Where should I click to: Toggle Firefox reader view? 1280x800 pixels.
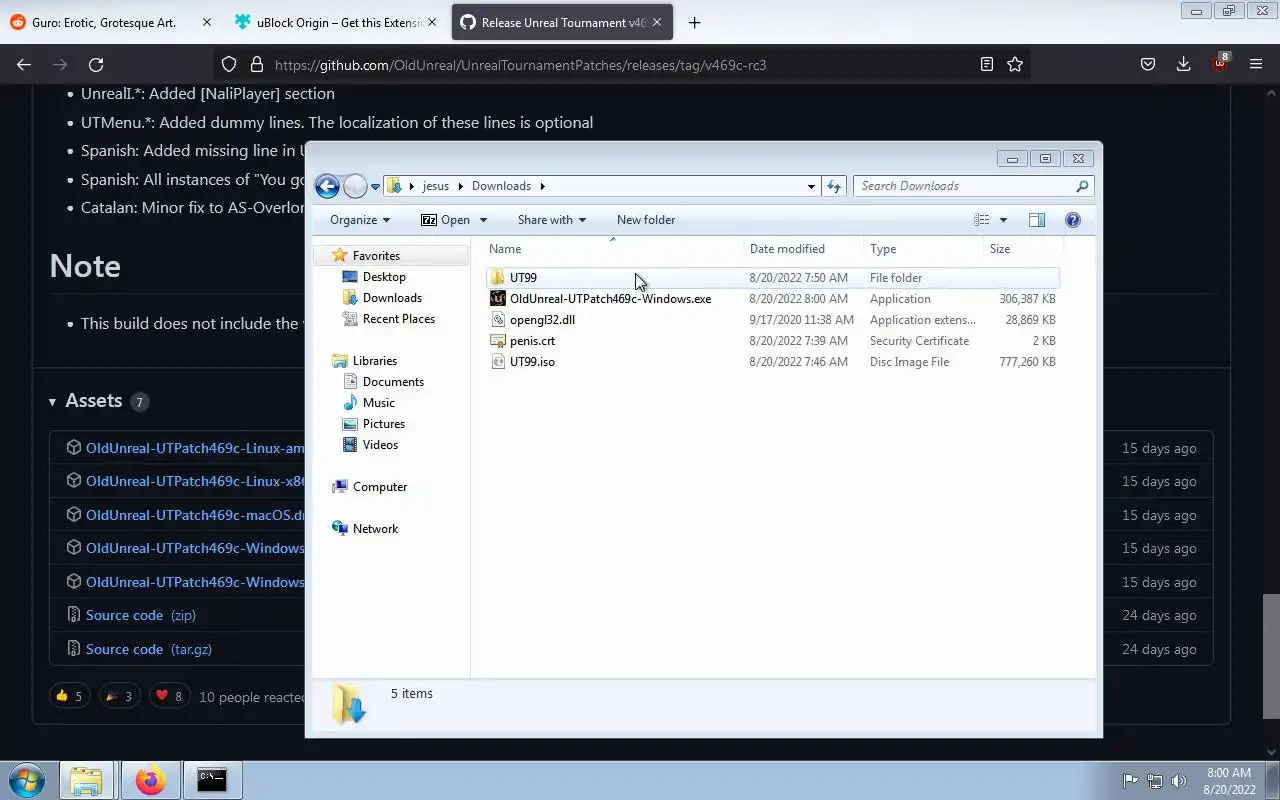(987, 65)
